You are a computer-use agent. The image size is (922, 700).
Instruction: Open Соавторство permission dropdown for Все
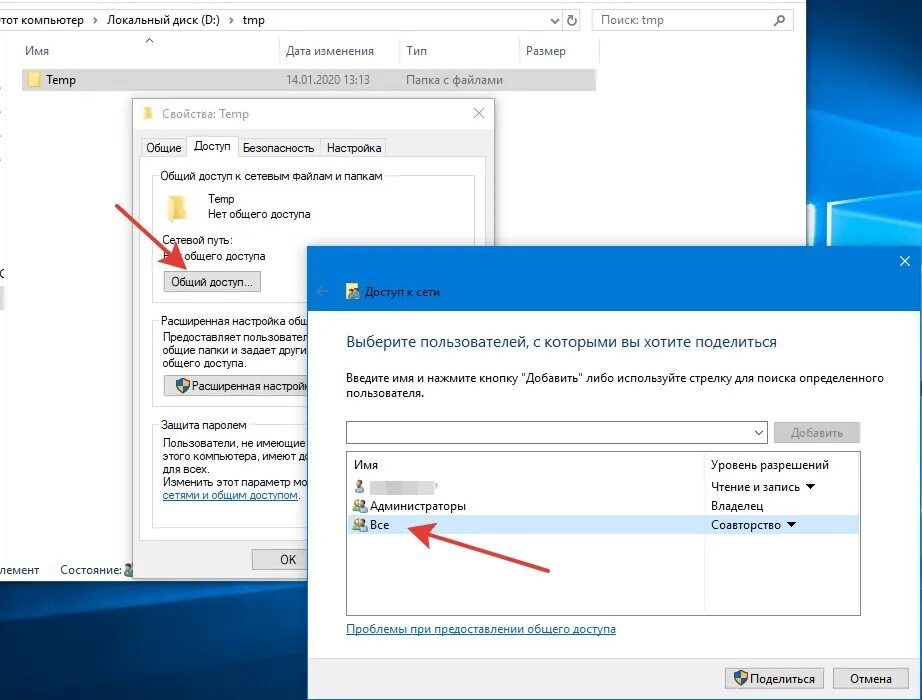click(791, 525)
